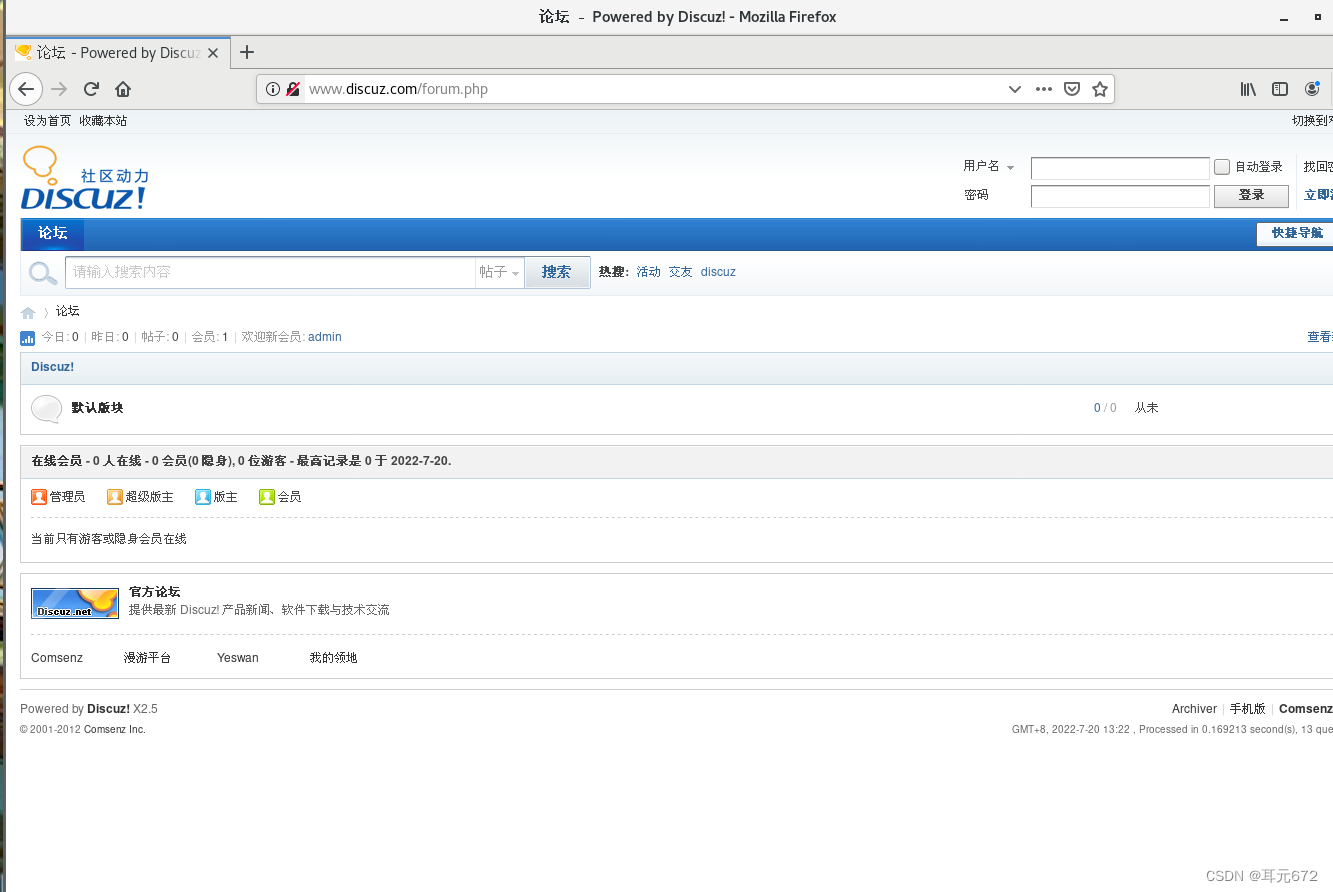Click the username input field
The width and height of the screenshot is (1333, 892).
click(1120, 168)
